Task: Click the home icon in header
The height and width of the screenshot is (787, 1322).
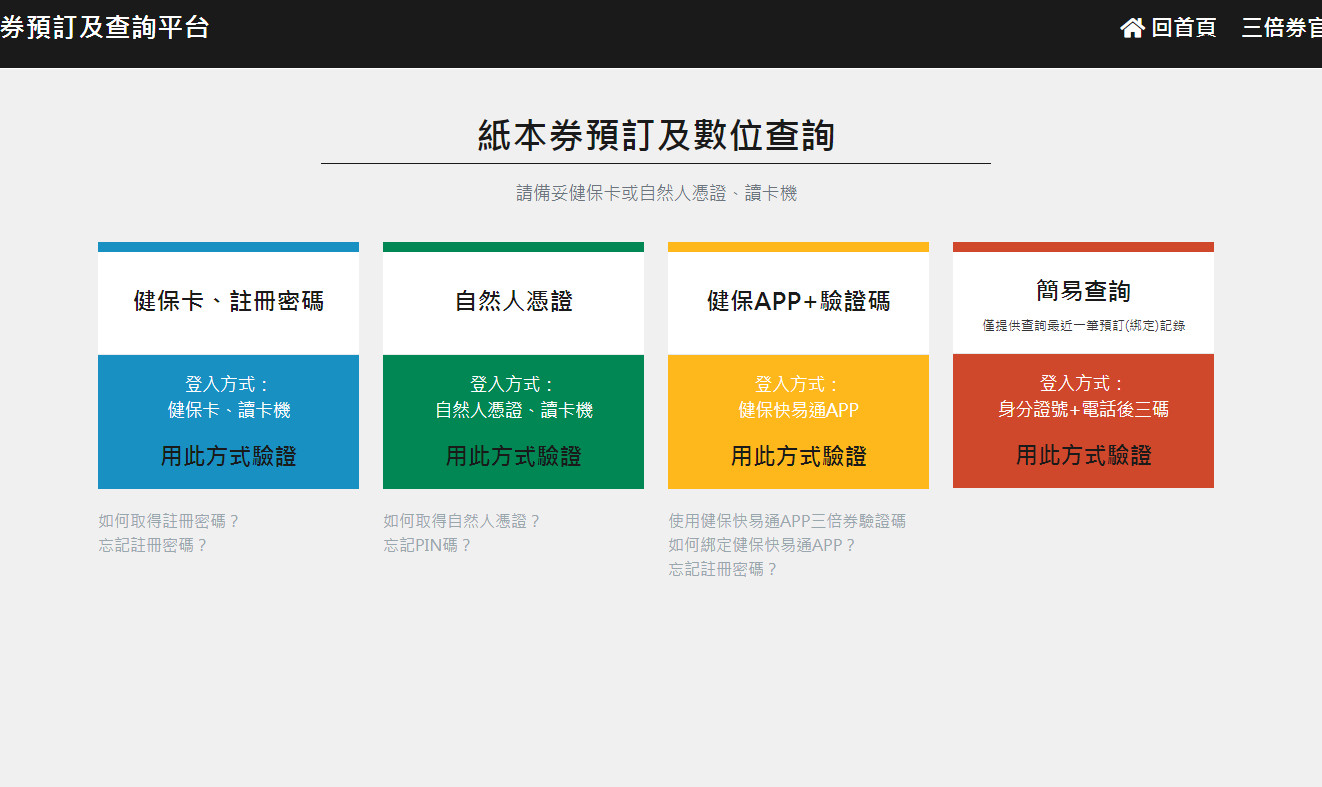Action: click(x=1132, y=28)
